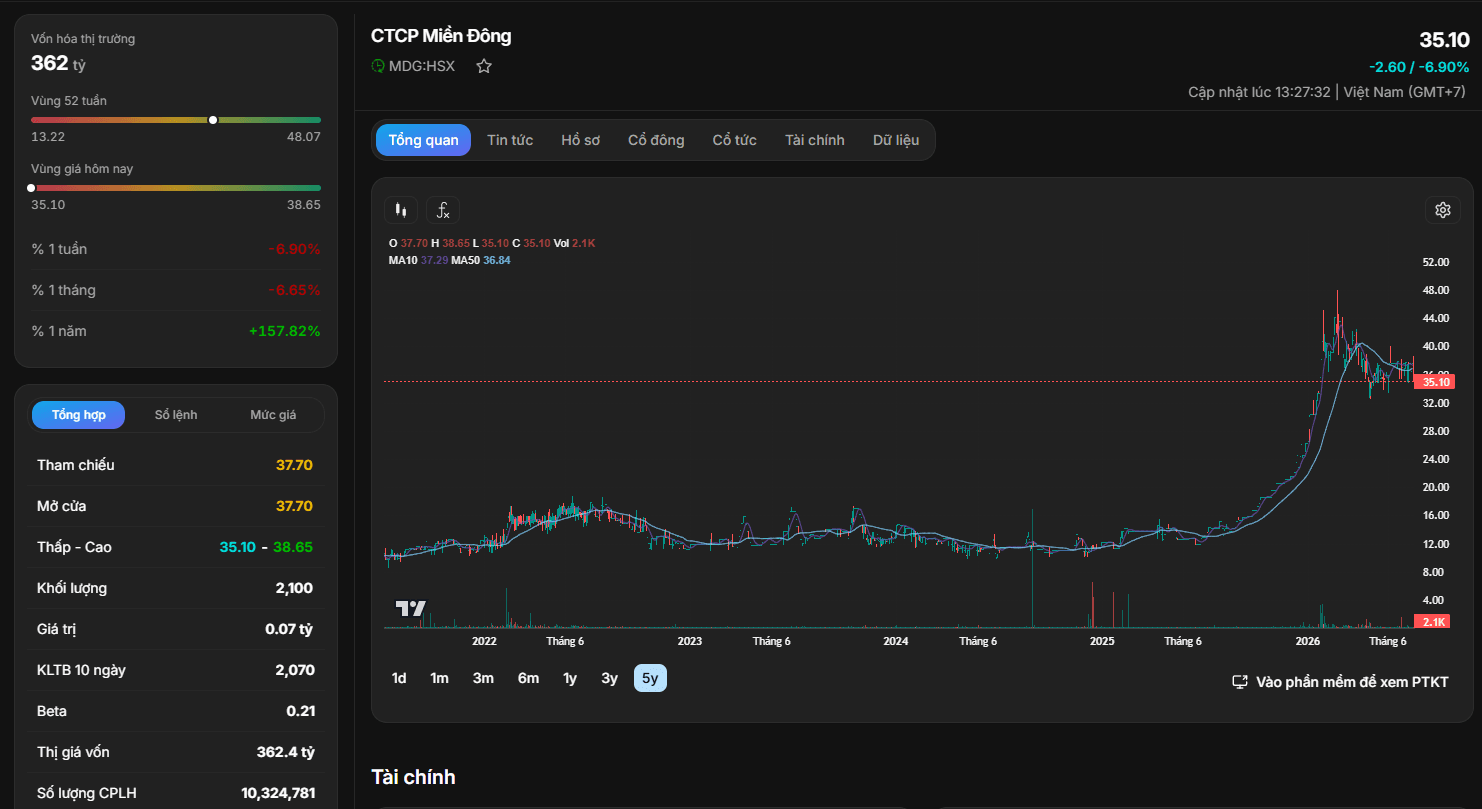1482x809 pixels.
Task: Open chart settings gear icon
Action: click(1442, 210)
